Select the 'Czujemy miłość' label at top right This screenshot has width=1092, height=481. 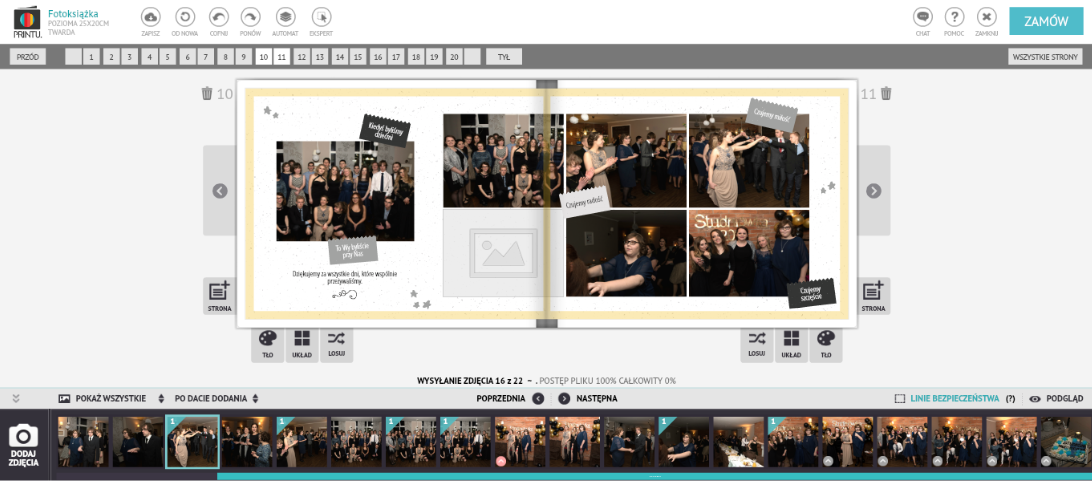[x=774, y=114]
